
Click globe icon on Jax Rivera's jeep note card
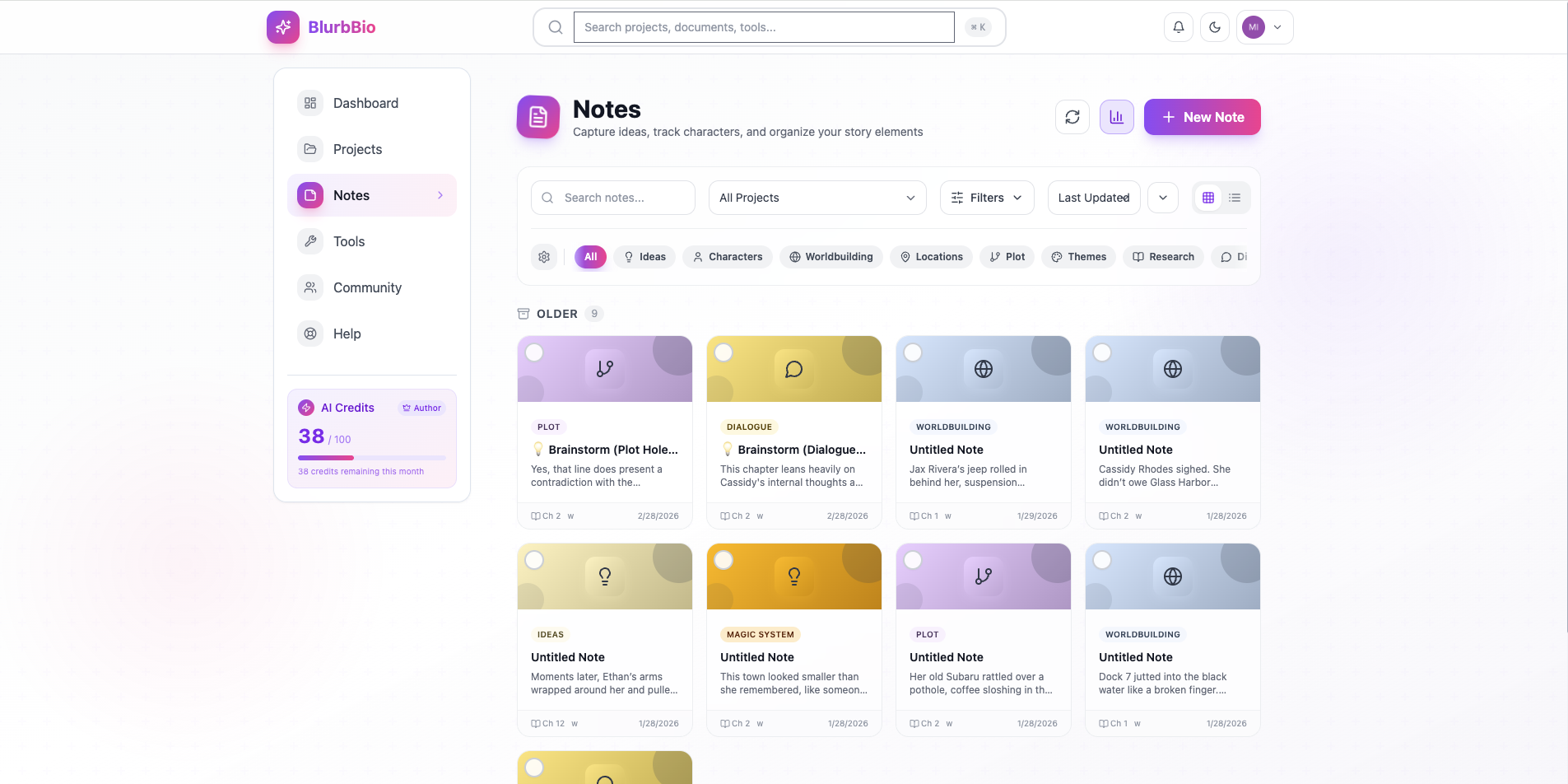[984, 369]
